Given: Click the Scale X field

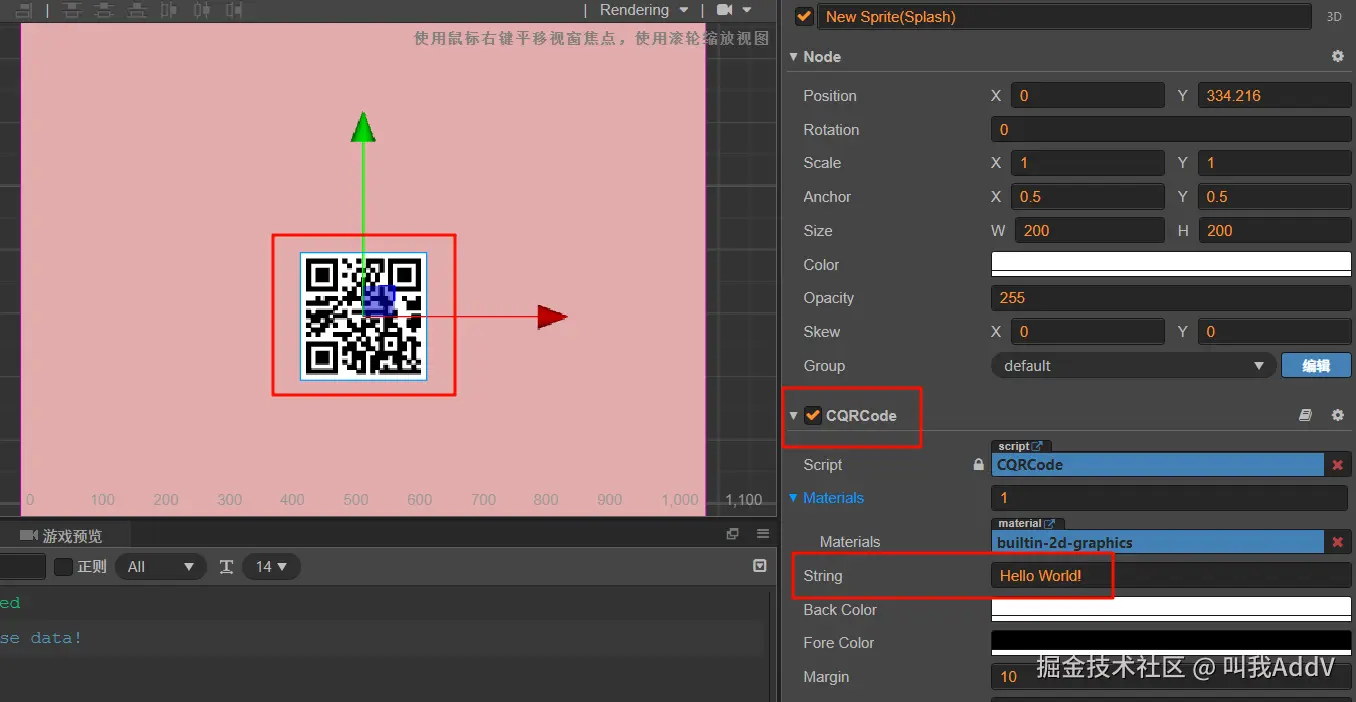Looking at the screenshot, I should click(1088, 163).
